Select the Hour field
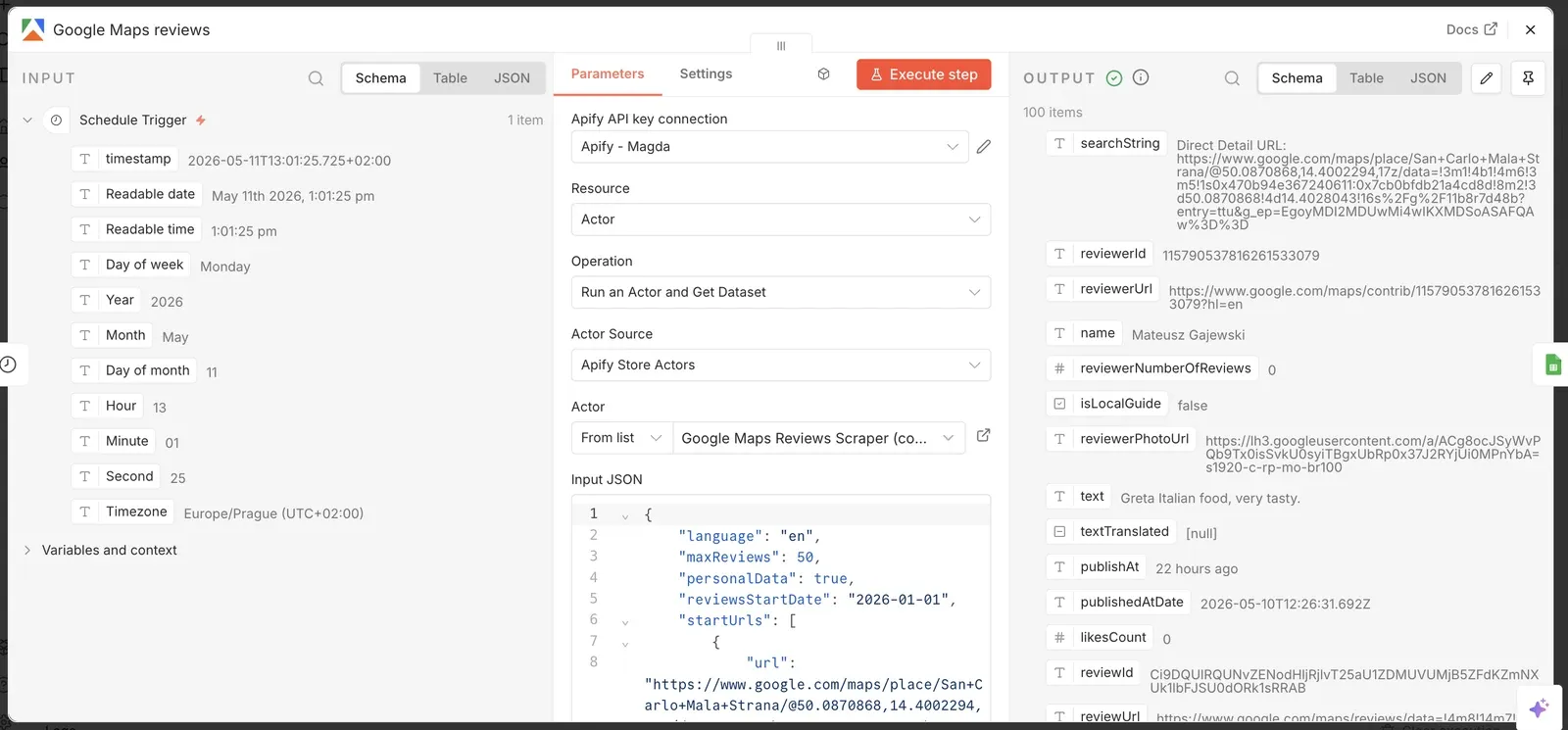This screenshot has height=730, width=1568. click(108, 406)
